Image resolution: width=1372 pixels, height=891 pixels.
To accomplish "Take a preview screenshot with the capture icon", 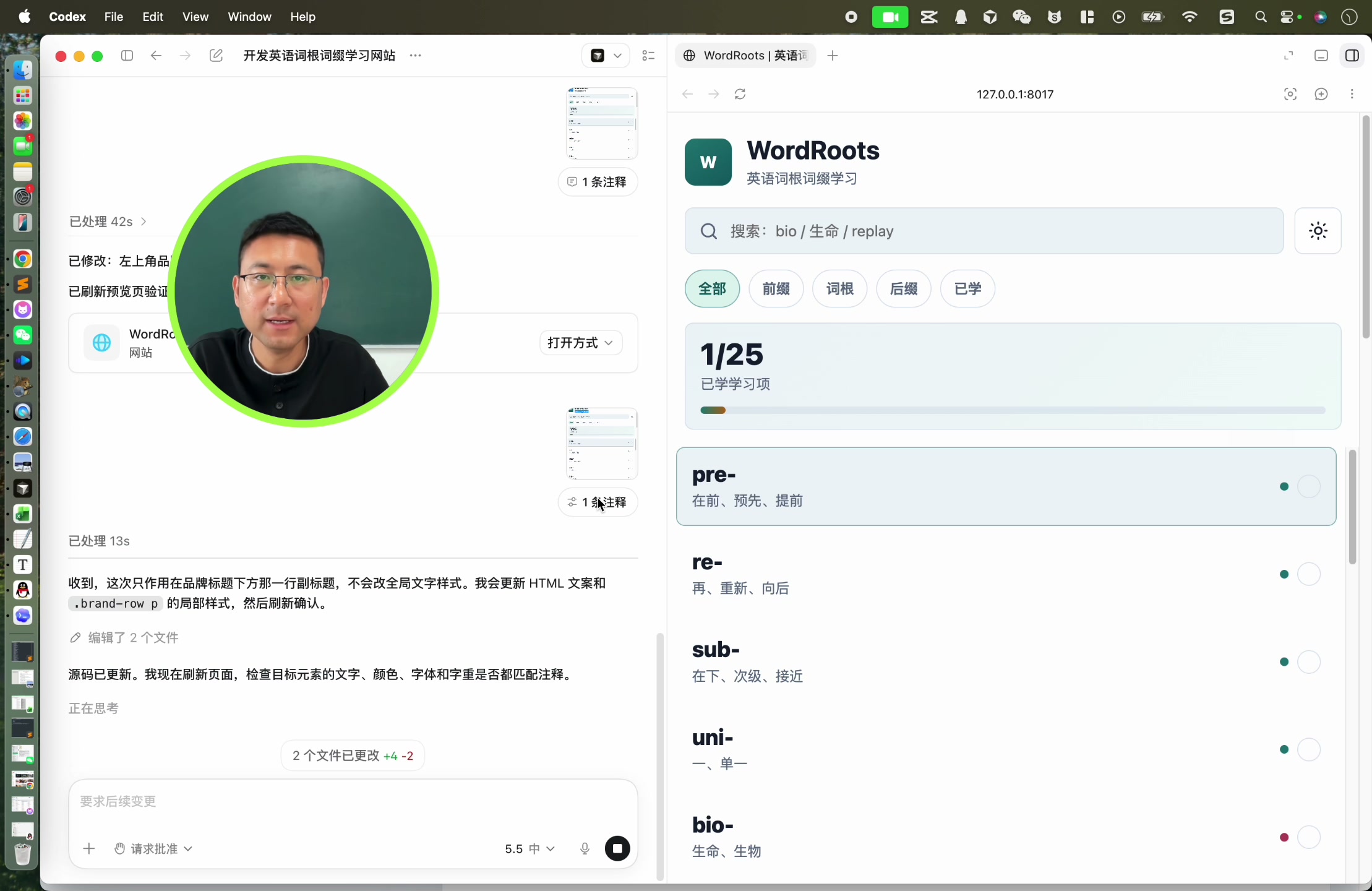I will pyautogui.click(x=1290, y=94).
